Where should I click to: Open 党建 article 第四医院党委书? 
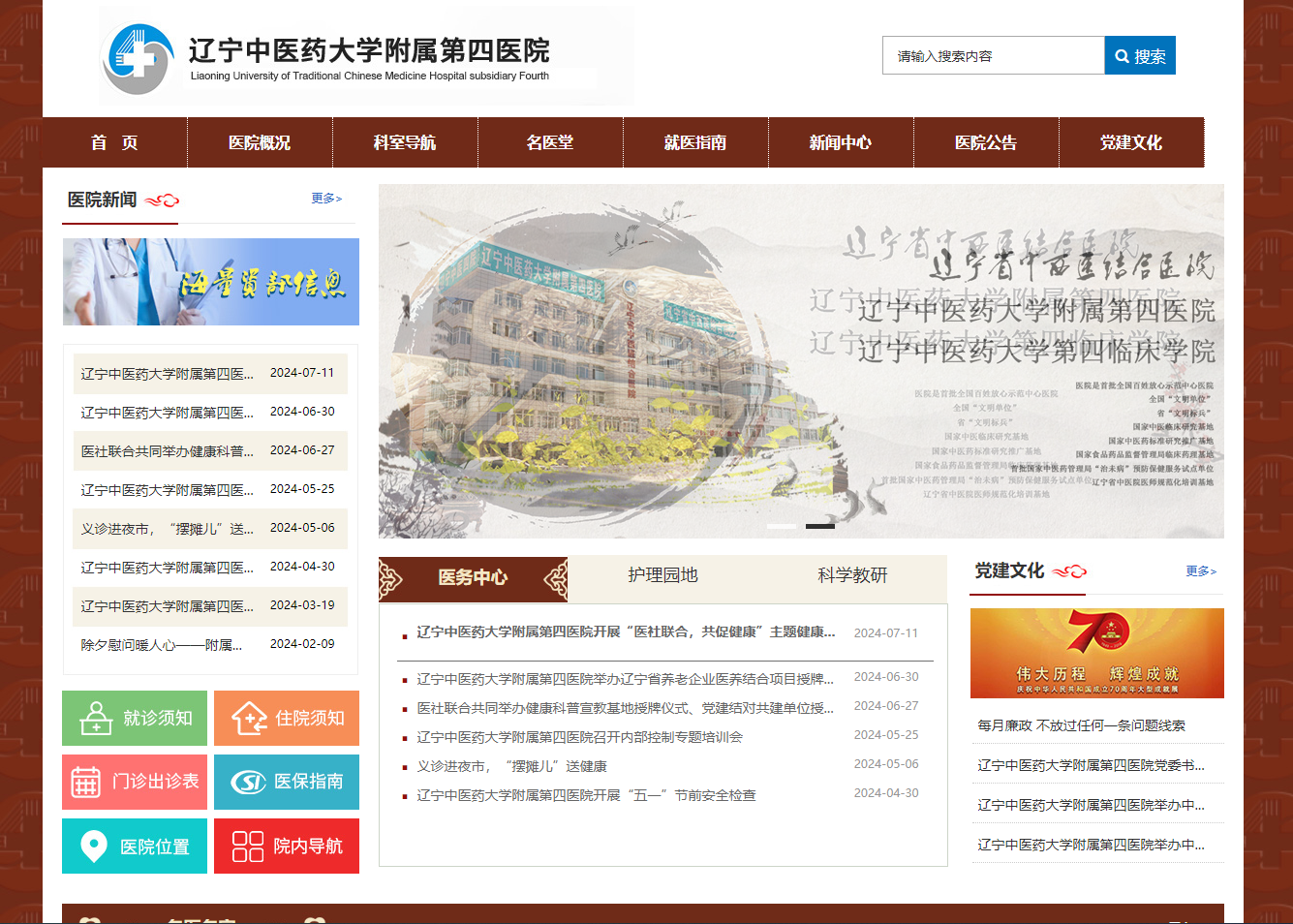click(1091, 765)
